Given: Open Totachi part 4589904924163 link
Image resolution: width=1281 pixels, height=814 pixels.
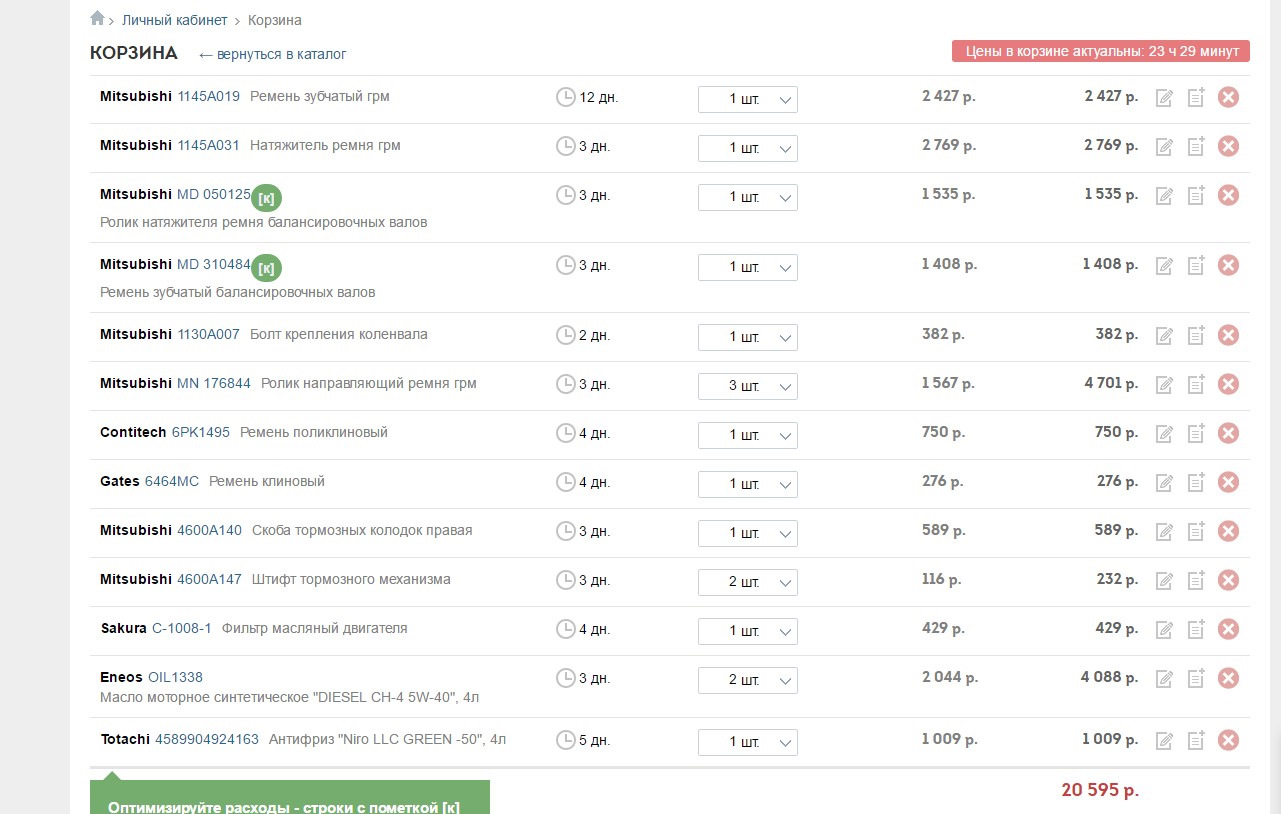Looking at the screenshot, I should 206,739.
